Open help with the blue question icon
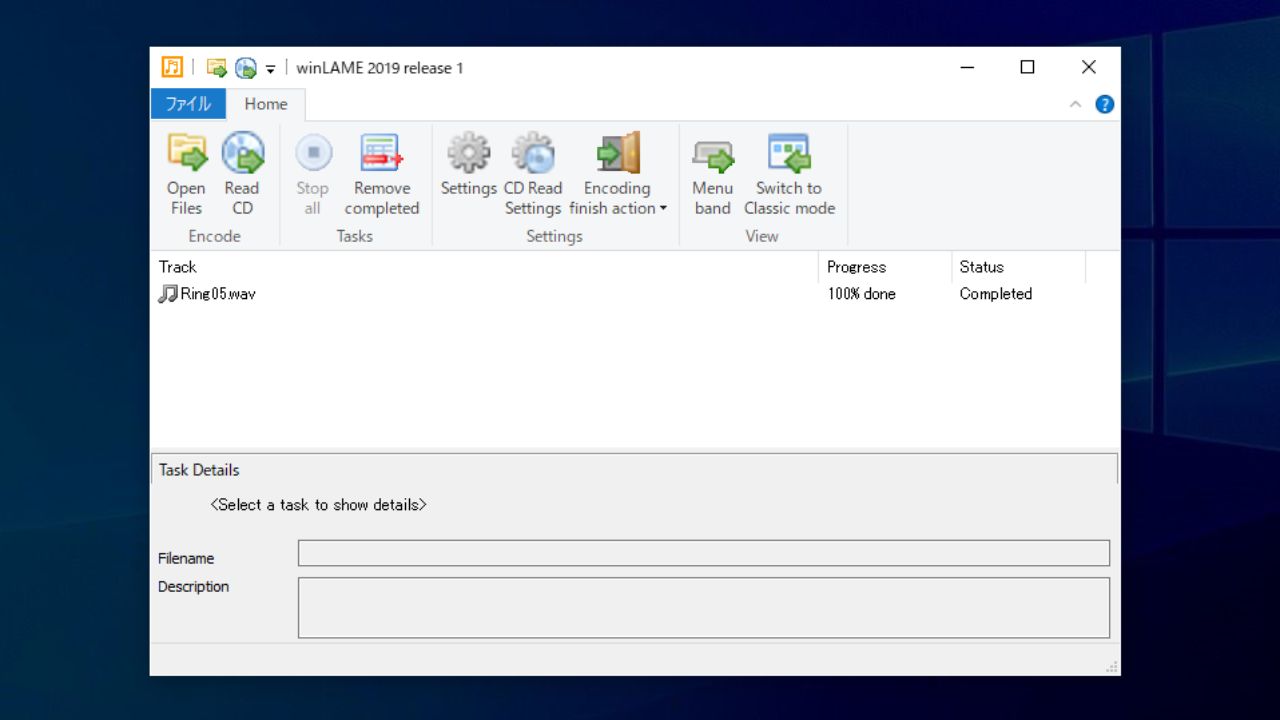Viewport: 1280px width, 720px height. click(x=1105, y=104)
